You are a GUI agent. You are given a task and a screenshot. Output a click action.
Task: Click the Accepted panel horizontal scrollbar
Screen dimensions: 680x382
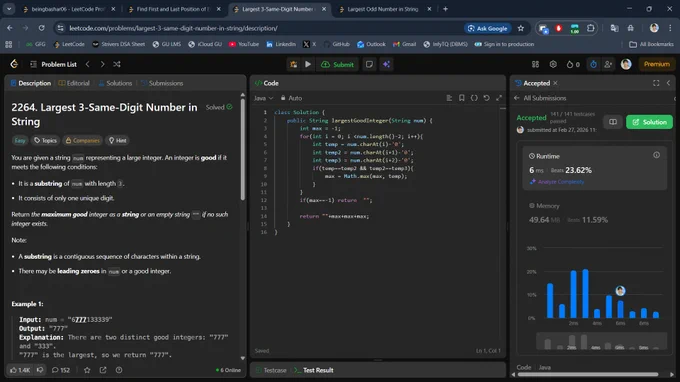coord(588,374)
